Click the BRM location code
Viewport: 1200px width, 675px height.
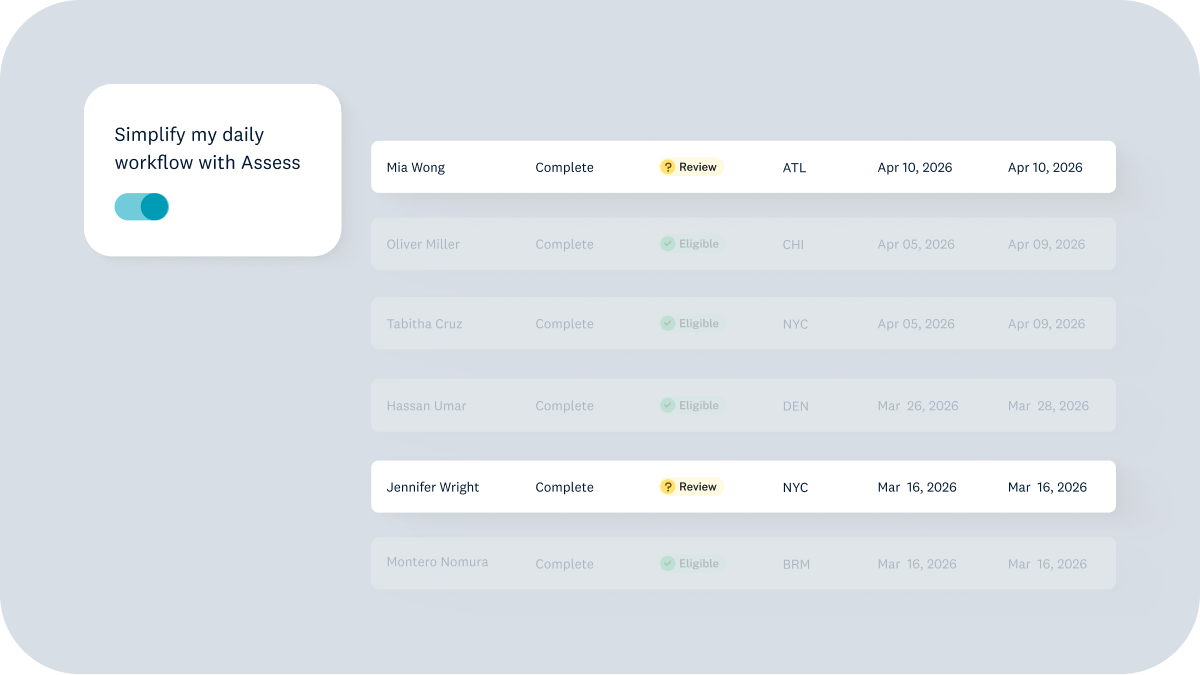coord(797,565)
